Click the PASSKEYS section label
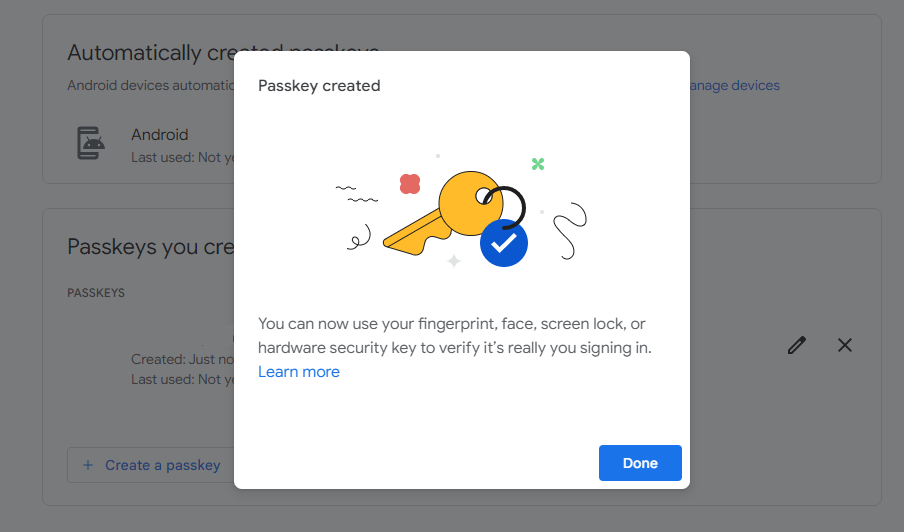Screen dimensions: 904x532 [x=96, y=294]
